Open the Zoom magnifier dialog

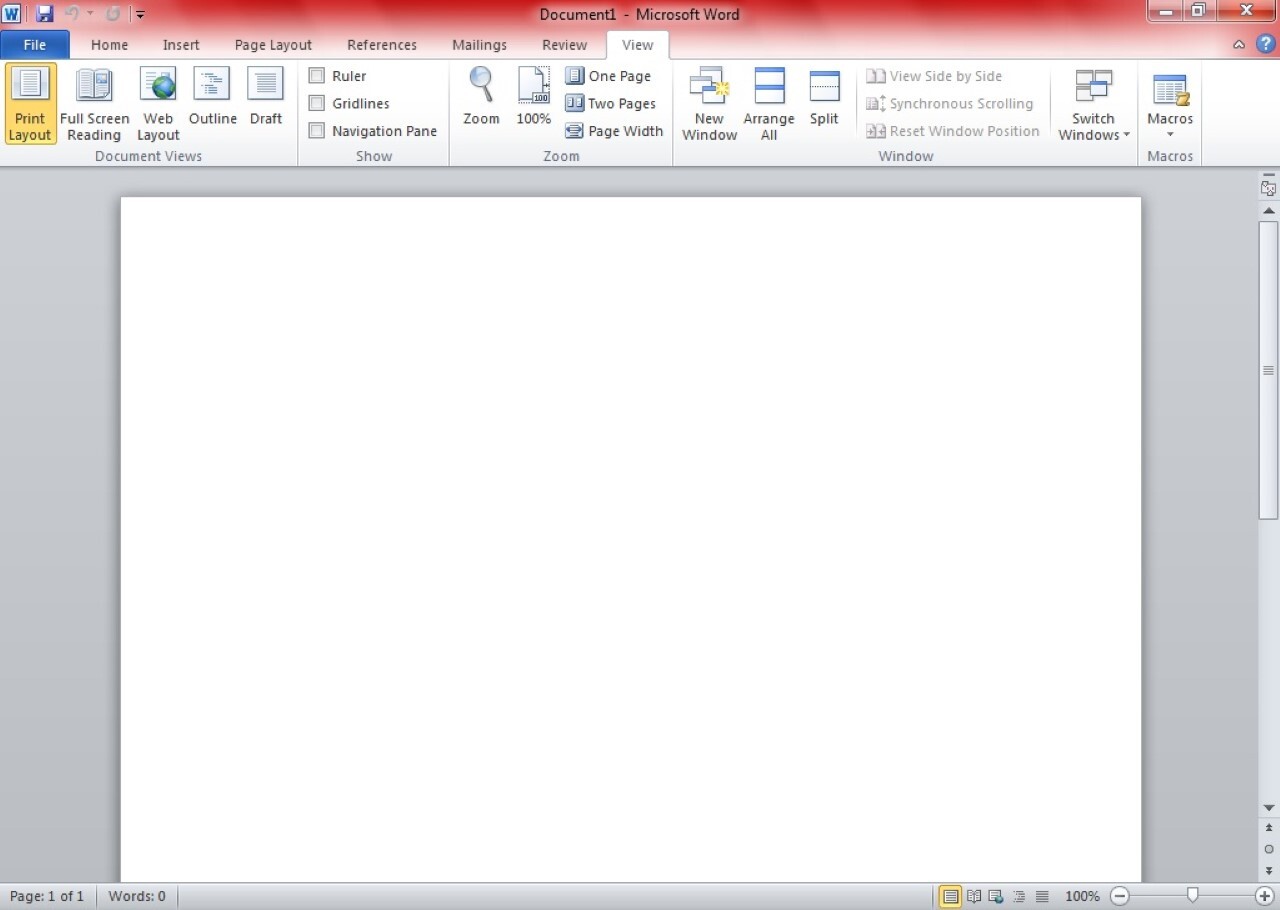pos(481,100)
